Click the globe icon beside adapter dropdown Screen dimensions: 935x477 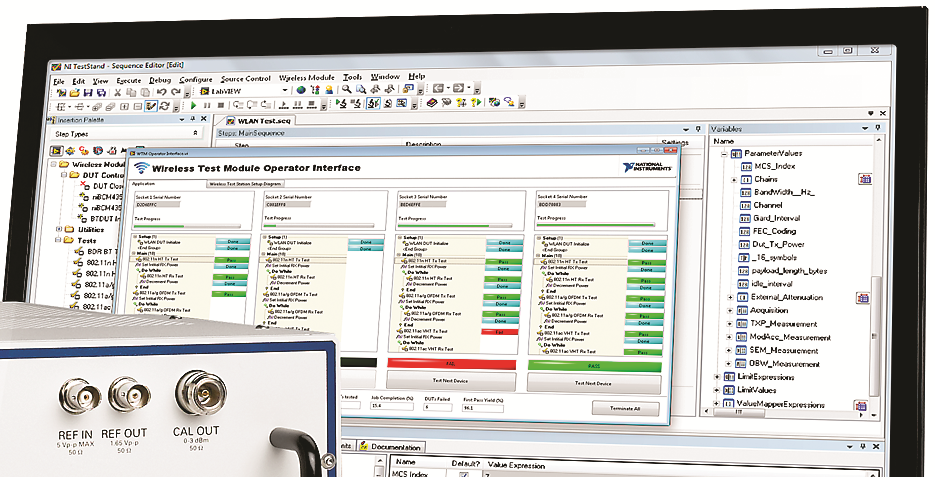[300, 90]
